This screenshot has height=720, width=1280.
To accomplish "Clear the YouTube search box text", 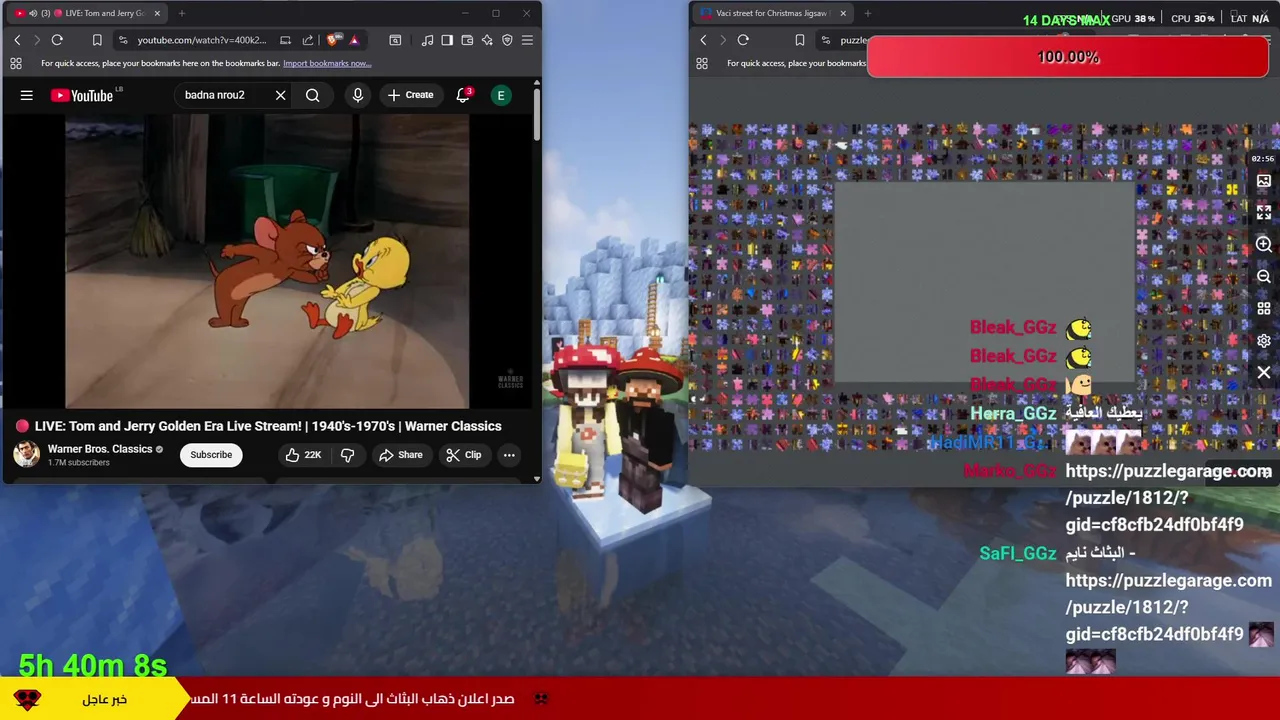I will [280, 95].
